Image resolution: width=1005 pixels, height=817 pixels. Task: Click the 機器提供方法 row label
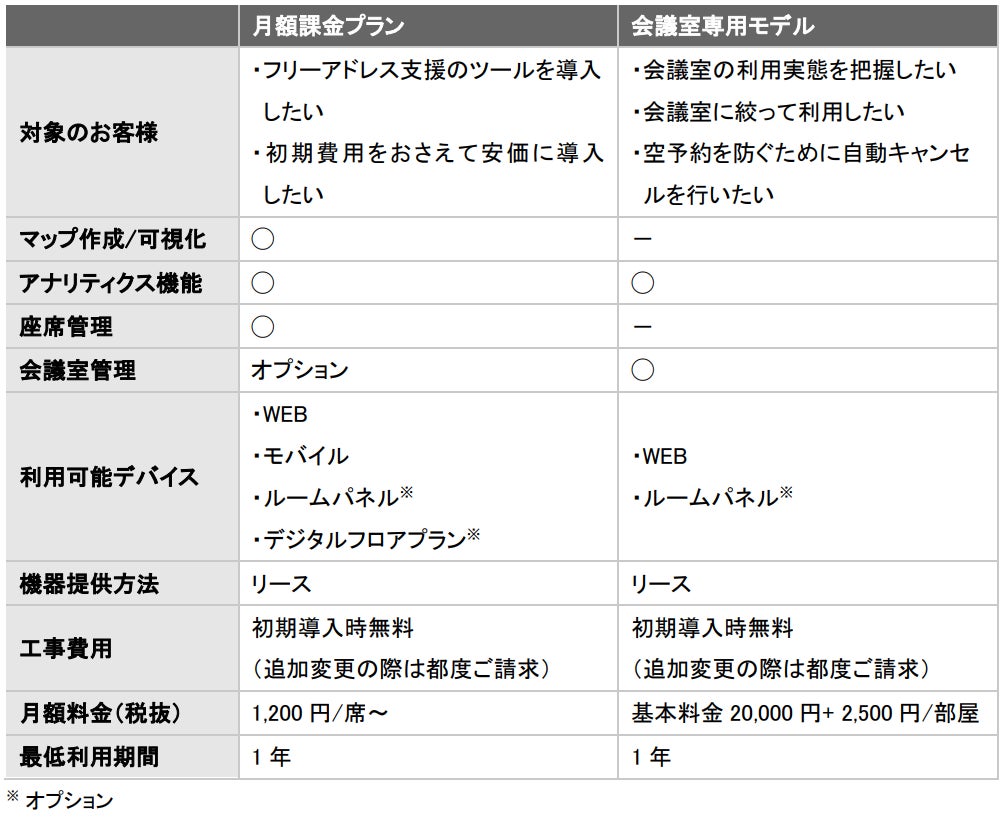pyautogui.click(x=89, y=584)
